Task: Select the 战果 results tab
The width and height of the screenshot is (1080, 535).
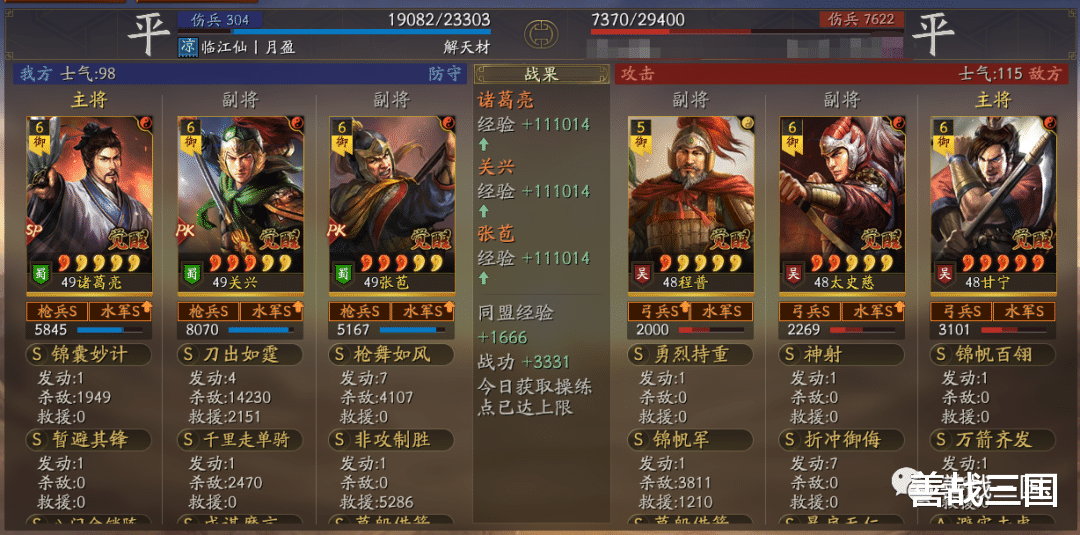Action: (541, 74)
